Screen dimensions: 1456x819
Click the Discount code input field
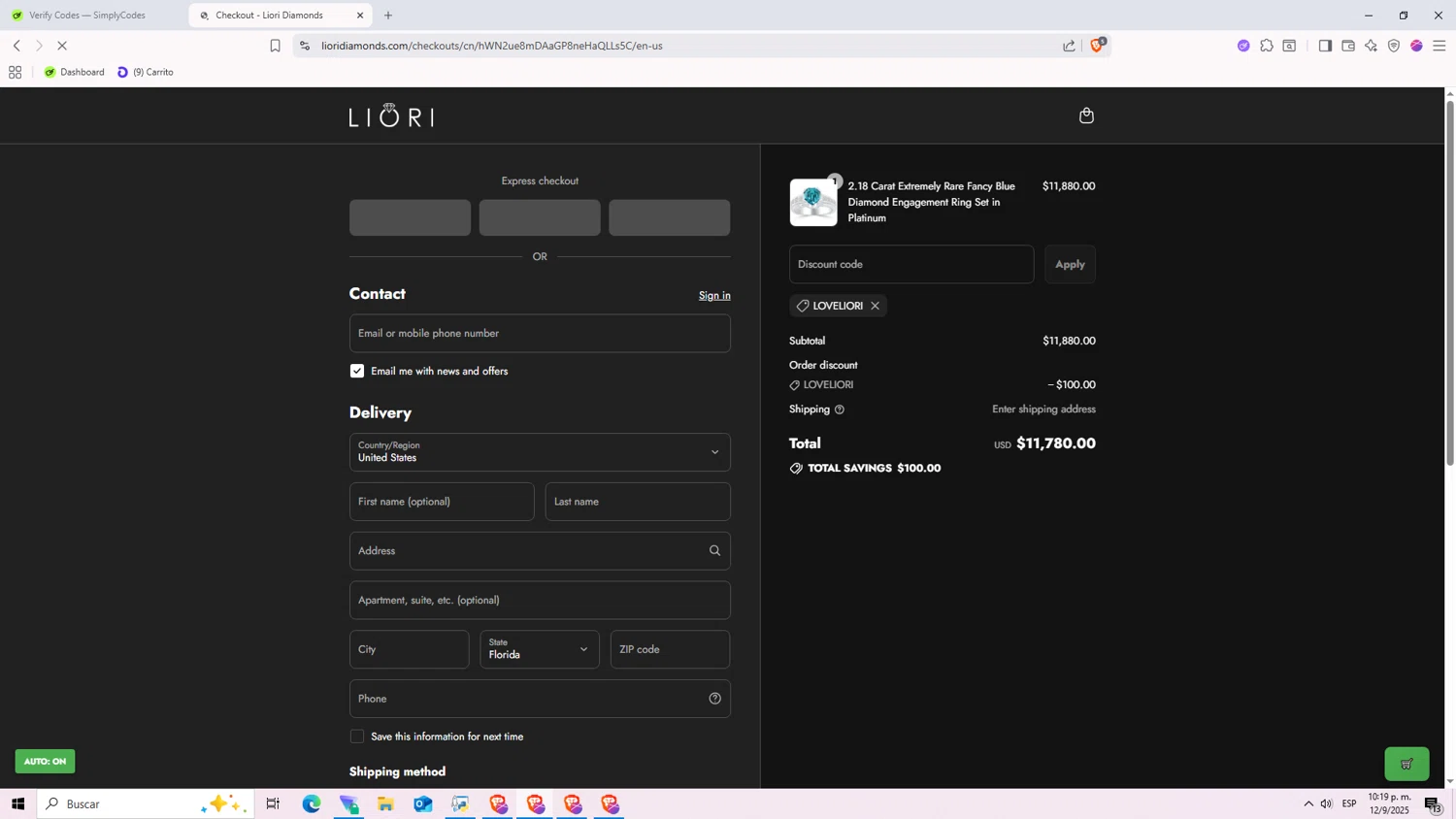pos(911,264)
